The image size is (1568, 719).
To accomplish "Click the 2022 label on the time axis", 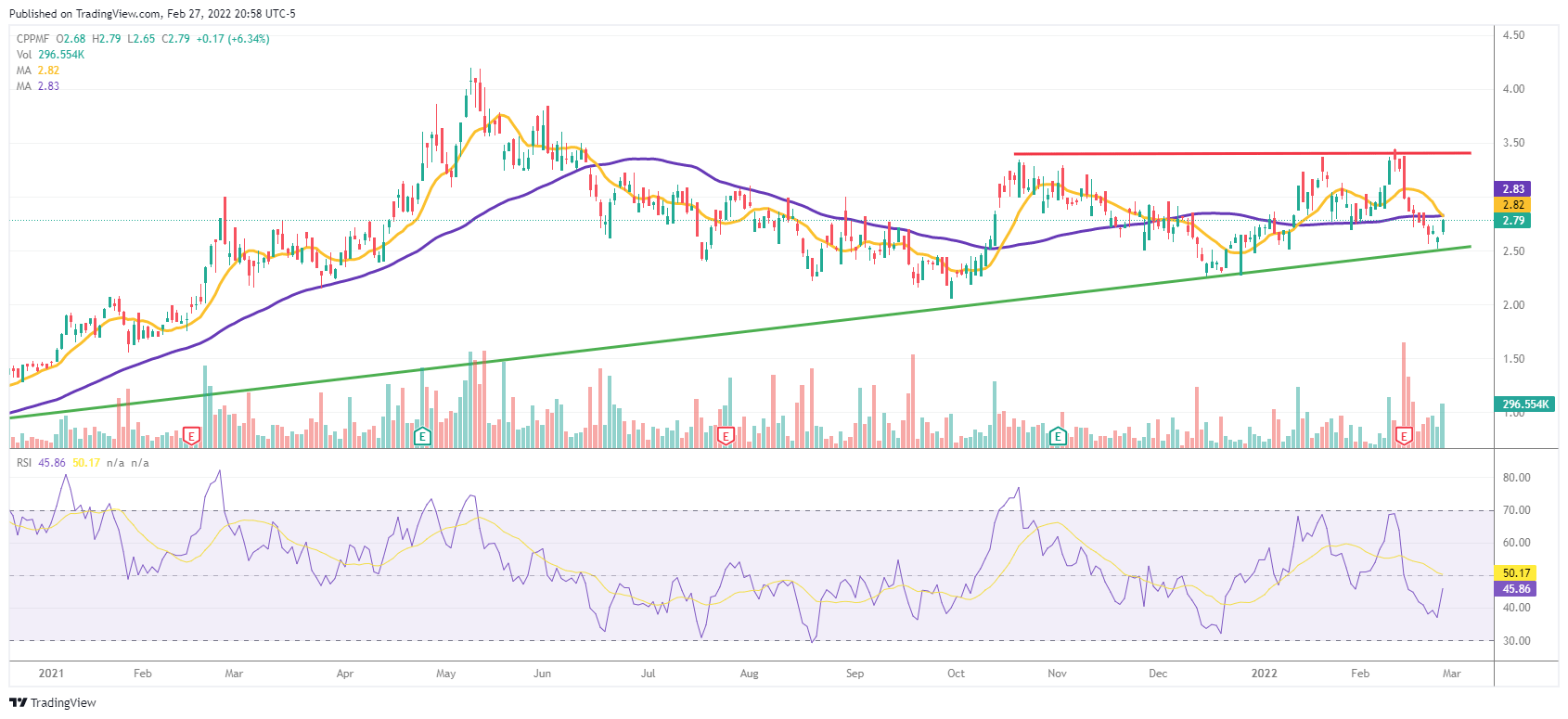I will click(x=1264, y=674).
